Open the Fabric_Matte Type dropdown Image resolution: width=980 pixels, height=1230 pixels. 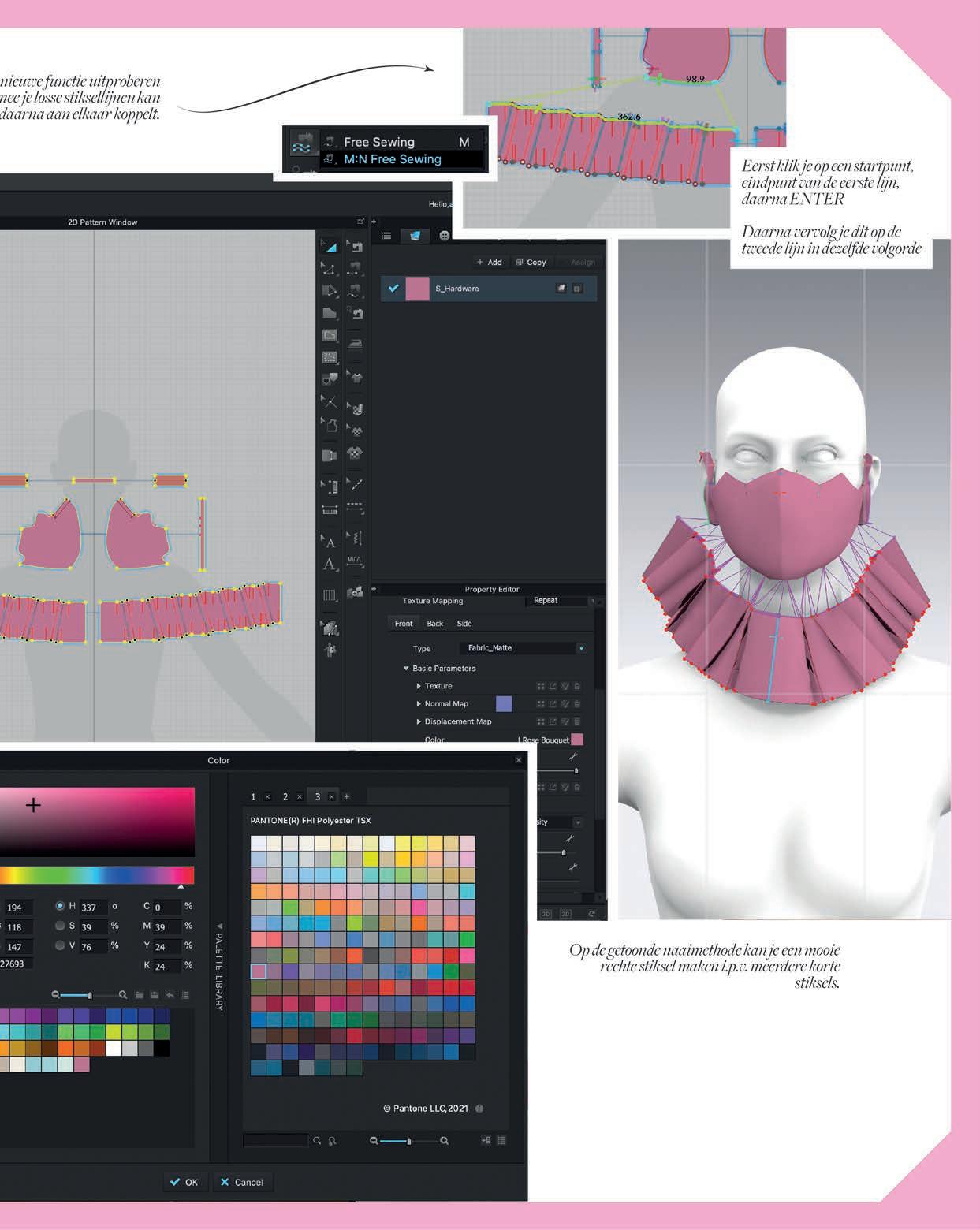point(524,648)
